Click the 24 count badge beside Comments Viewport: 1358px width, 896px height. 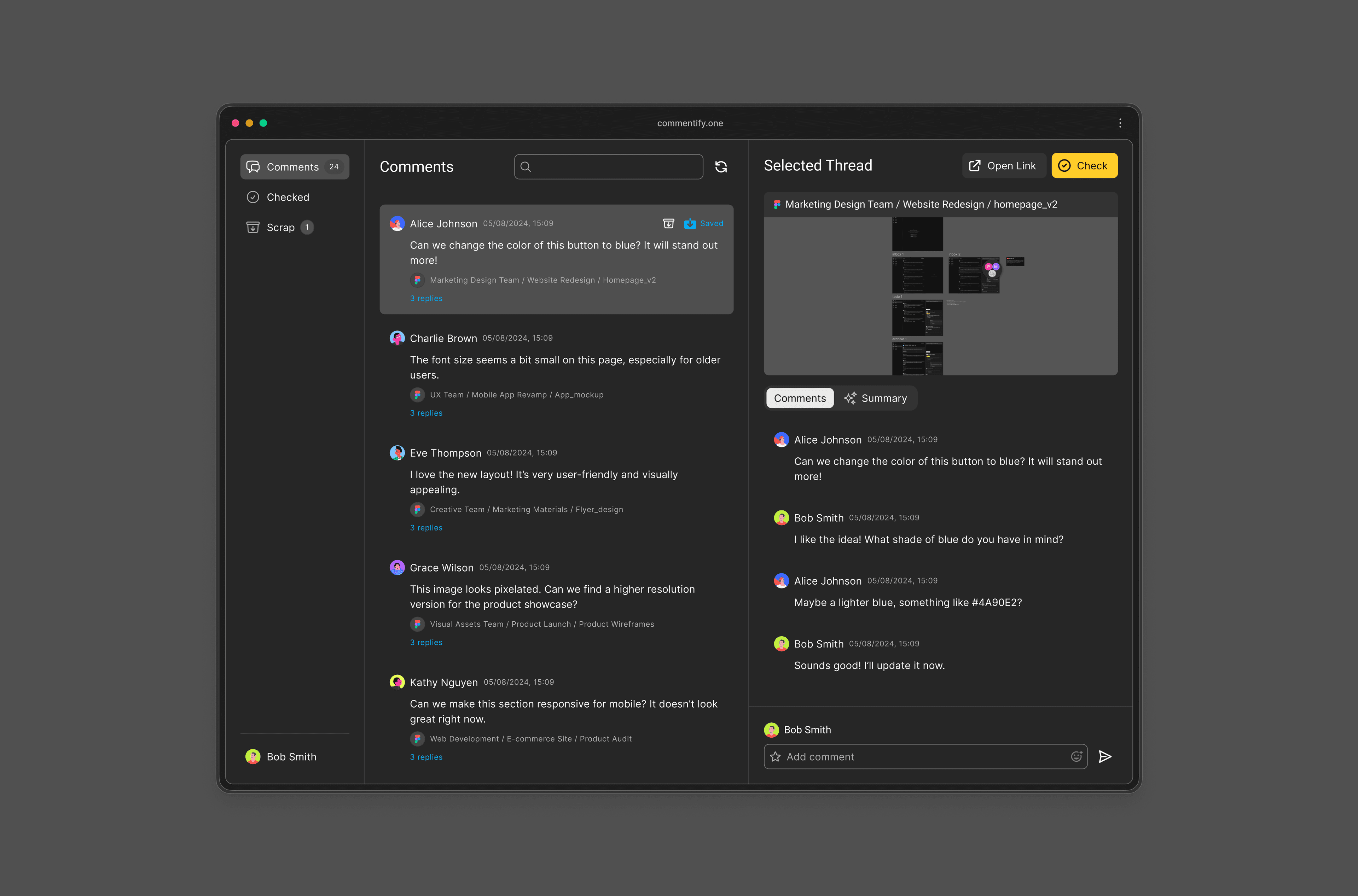[x=334, y=167]
